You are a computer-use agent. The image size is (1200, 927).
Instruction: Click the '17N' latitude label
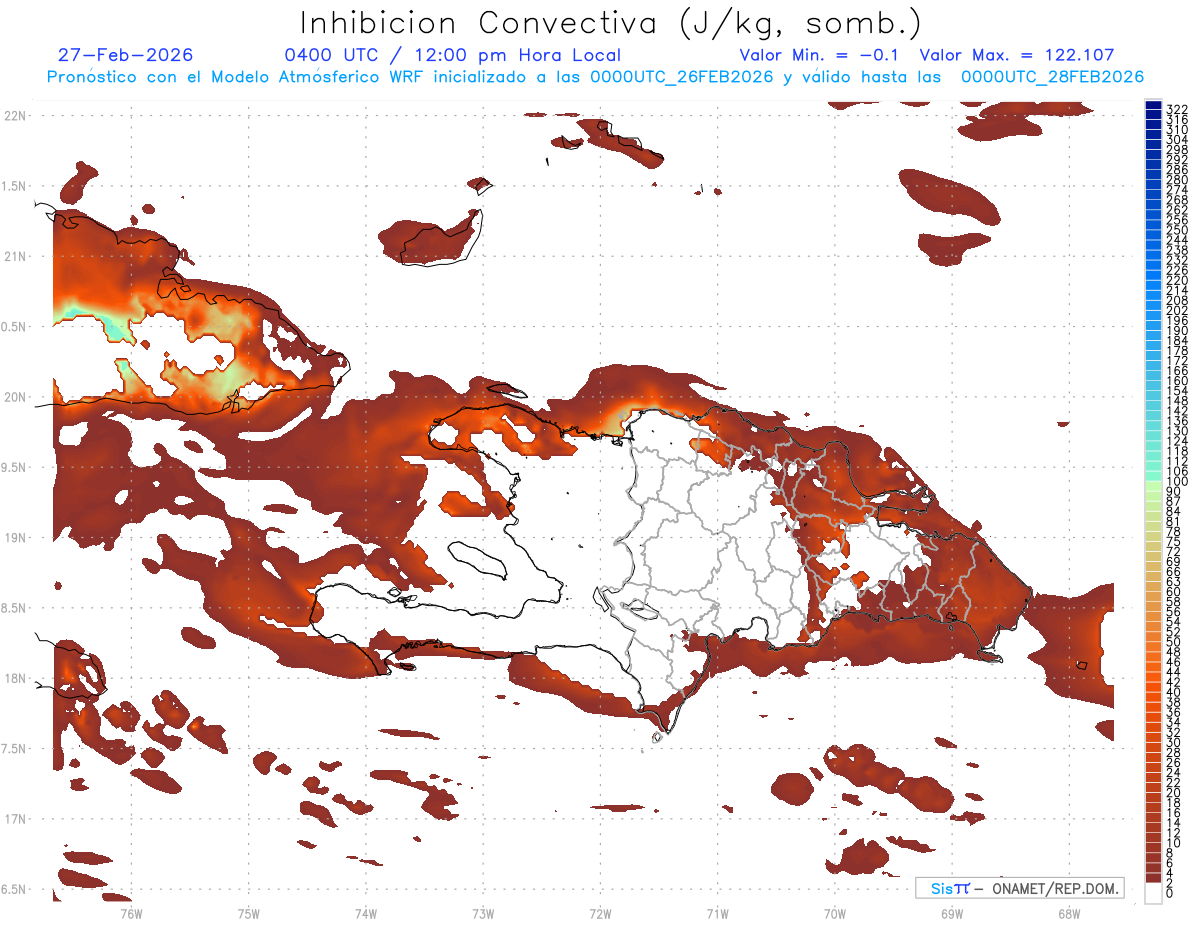pyautogui.click(x=14, y=819)
